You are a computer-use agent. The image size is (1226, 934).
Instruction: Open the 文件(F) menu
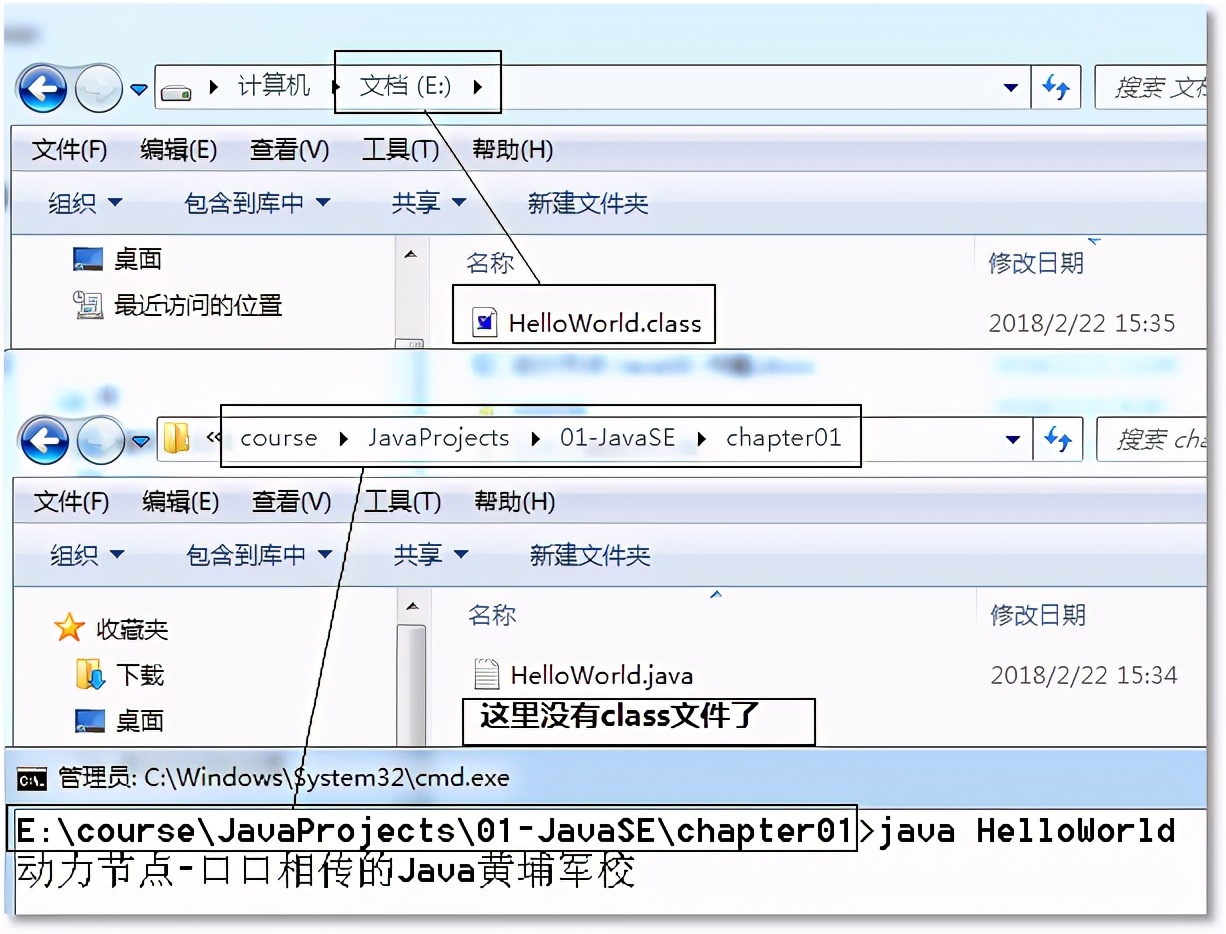click(x=68, y=149)
